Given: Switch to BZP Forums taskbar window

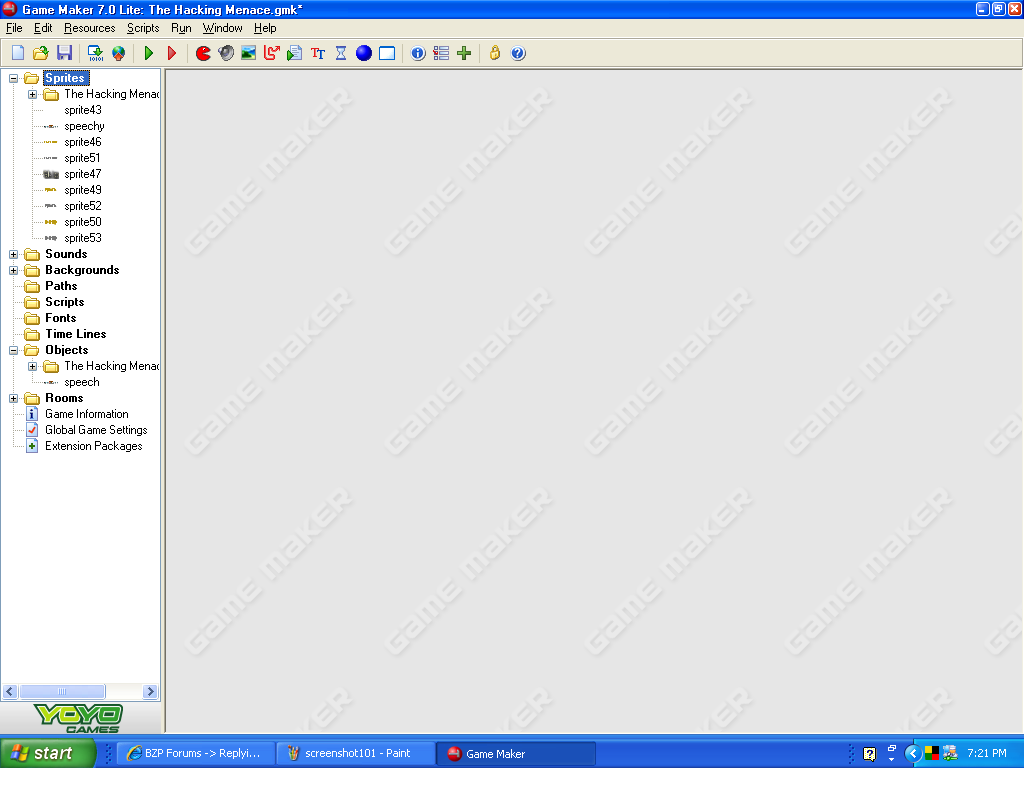Looking at the screenshot, I should point(195,754).
